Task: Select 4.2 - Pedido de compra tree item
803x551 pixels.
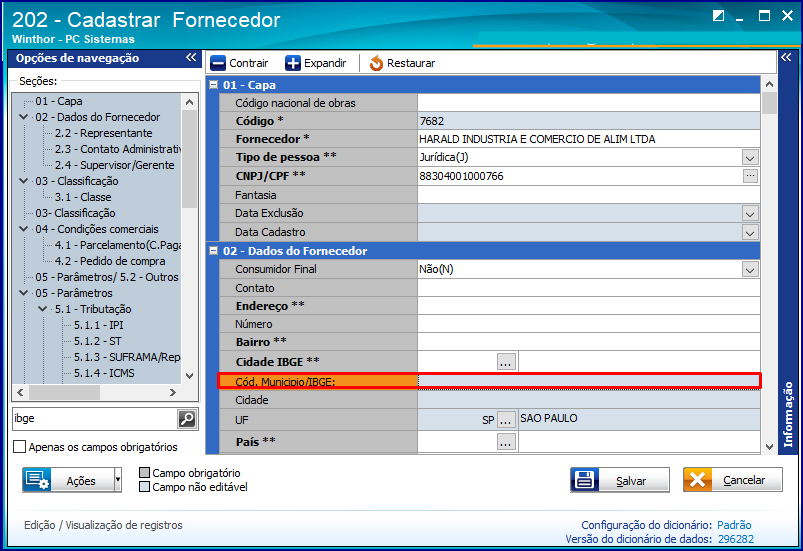Action: pos(110,261)
